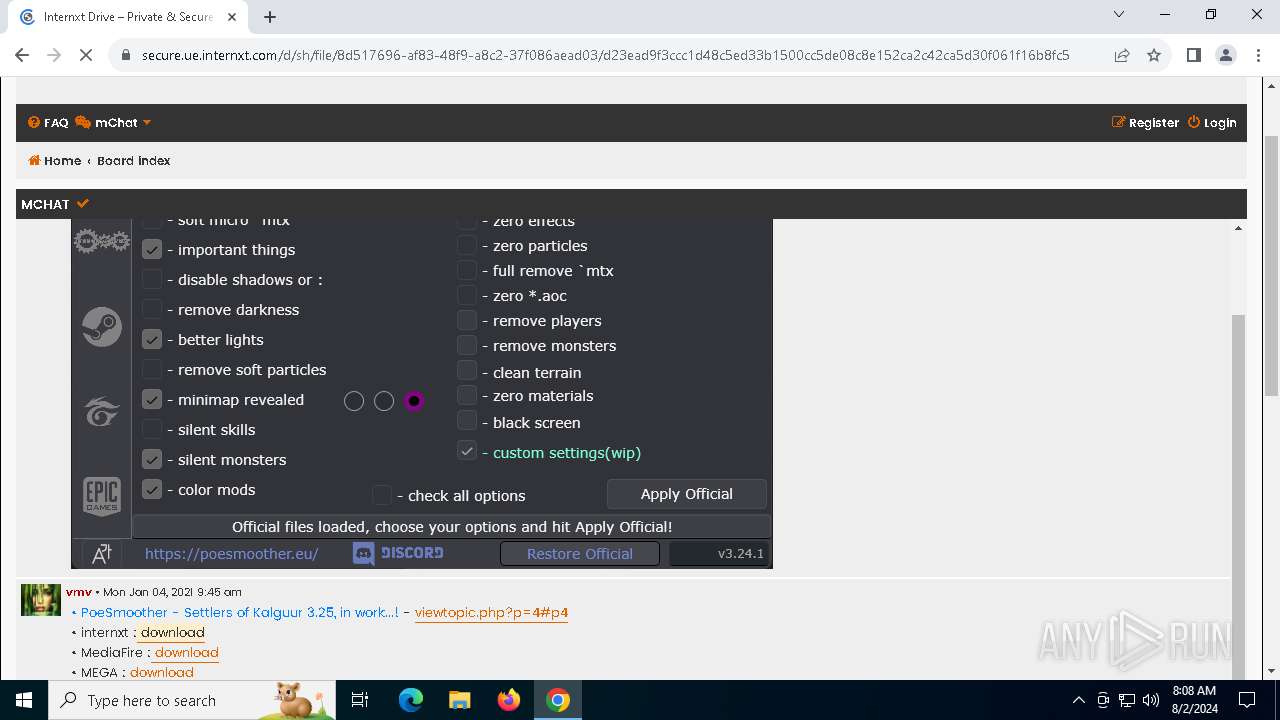Screen dimensions: 1280x720
Task: Click the font size icon
Action: [x=102, y=553]
